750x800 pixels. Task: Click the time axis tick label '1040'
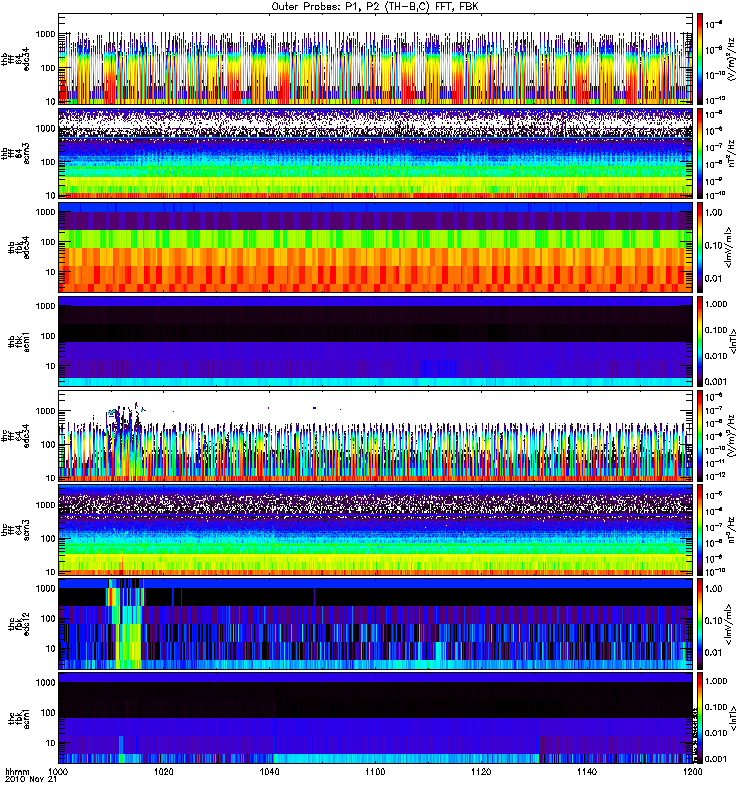pos(269,771)
